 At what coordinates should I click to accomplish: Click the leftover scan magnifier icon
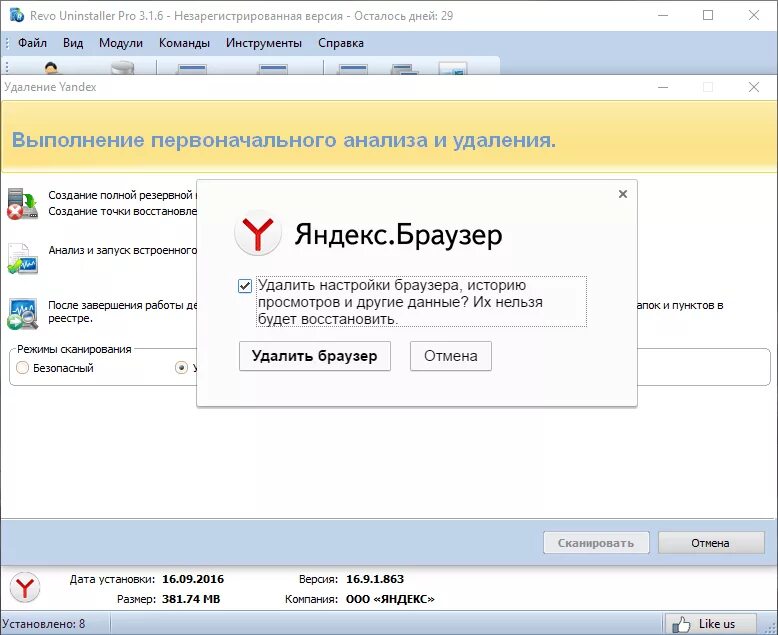click(x=22, y=314)
